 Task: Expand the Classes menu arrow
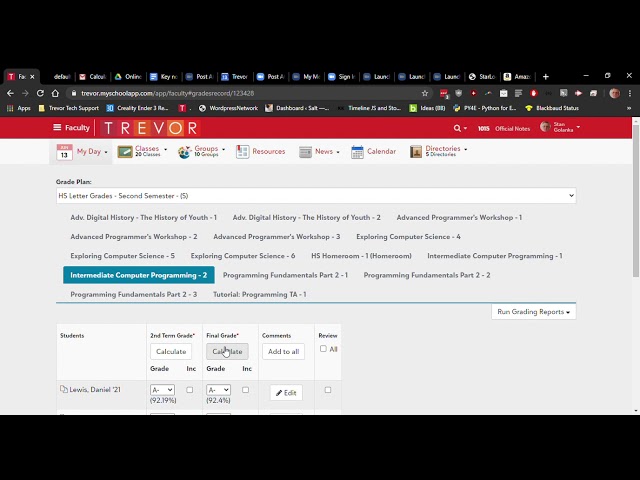tap(165, 149)
